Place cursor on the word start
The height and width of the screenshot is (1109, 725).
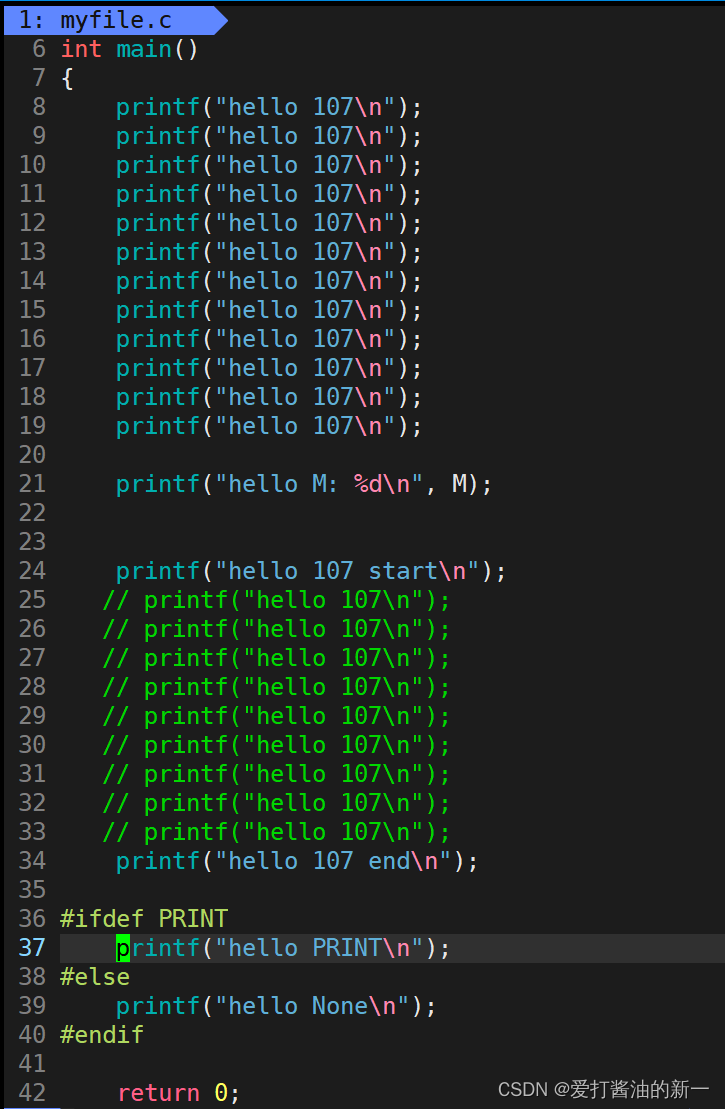pyautogui.click(x=403, y=571)
